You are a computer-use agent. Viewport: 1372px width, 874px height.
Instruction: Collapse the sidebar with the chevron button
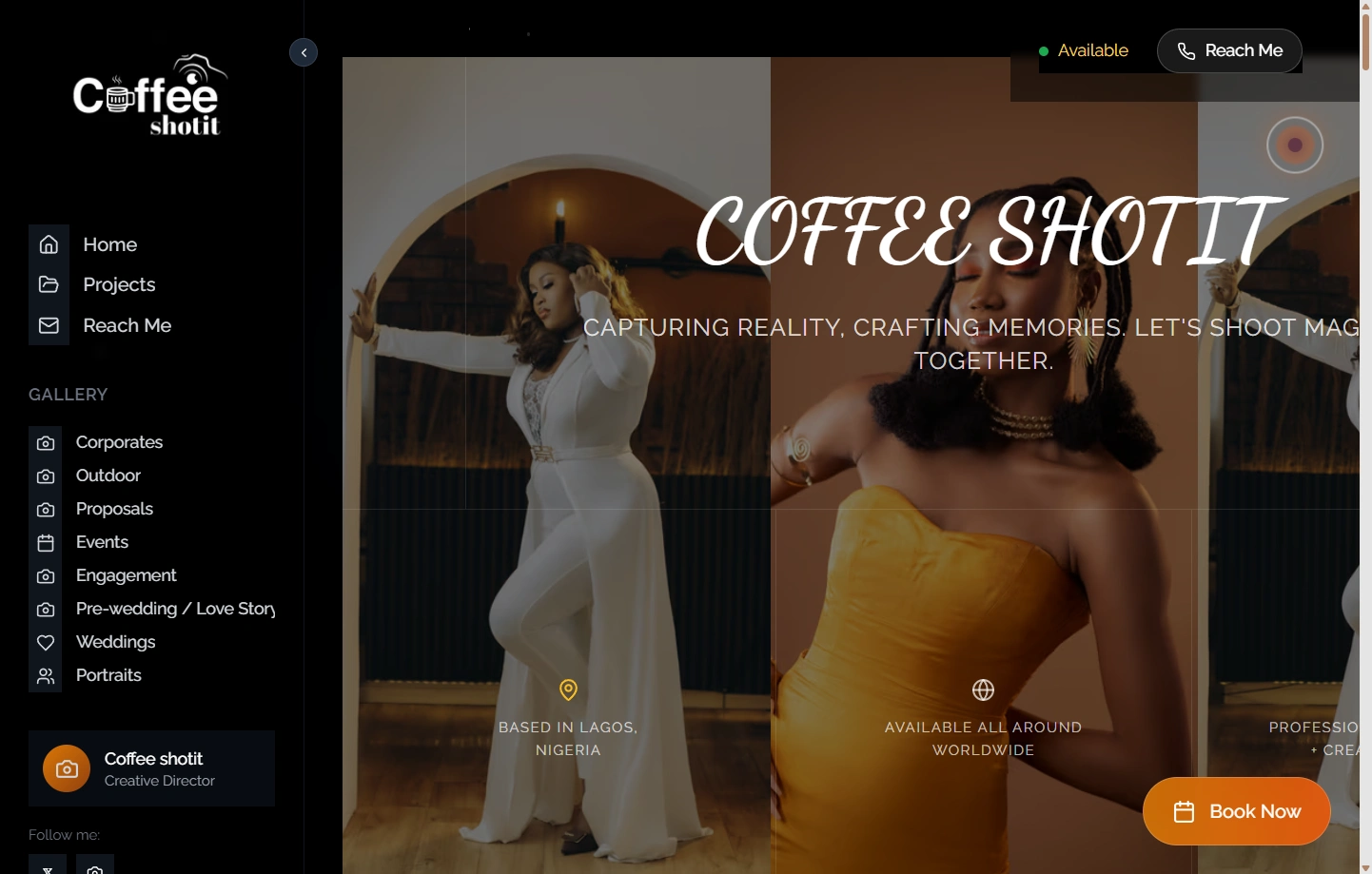pyautogui.click(x=304, y=52)
